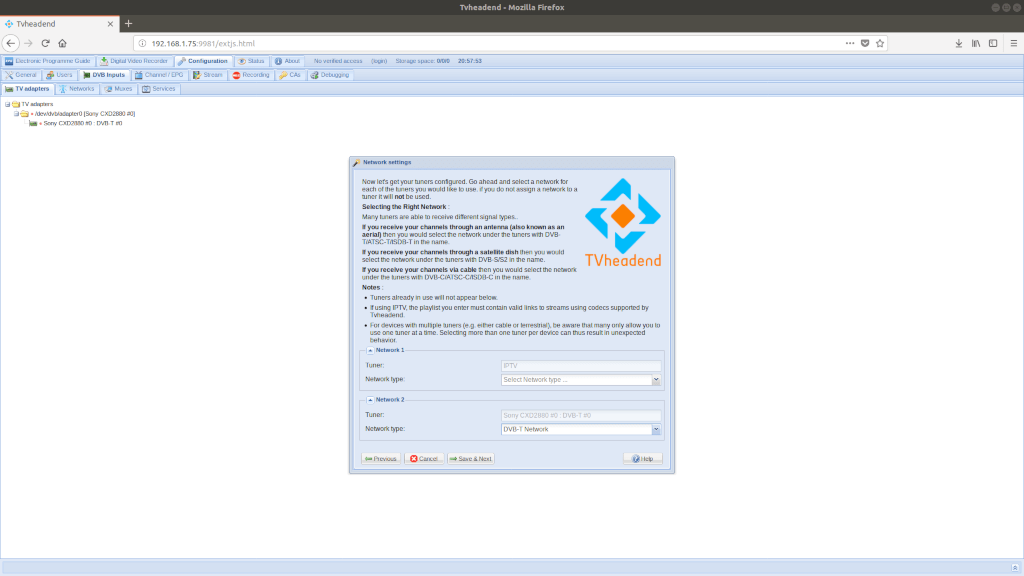Open the Recording configuration tab
The height and width of the screenshot is (576, 1024).
click(251, 75)
